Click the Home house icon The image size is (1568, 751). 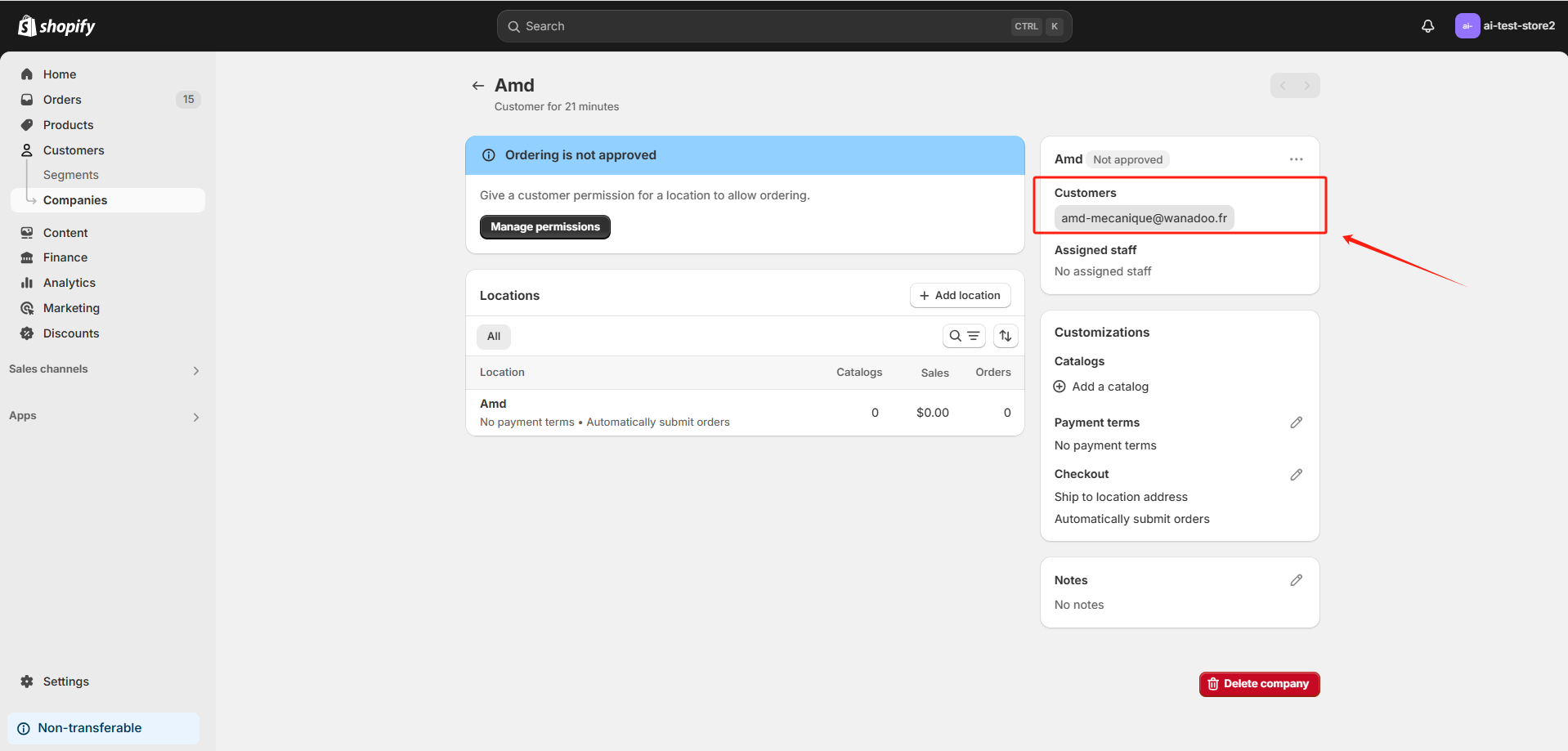point(27,74)
